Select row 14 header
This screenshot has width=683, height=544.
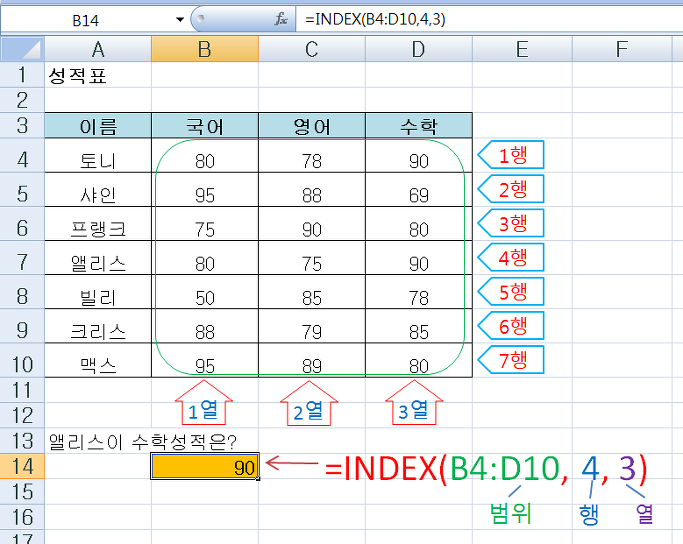pyautogui.click(x=22, y=466)
